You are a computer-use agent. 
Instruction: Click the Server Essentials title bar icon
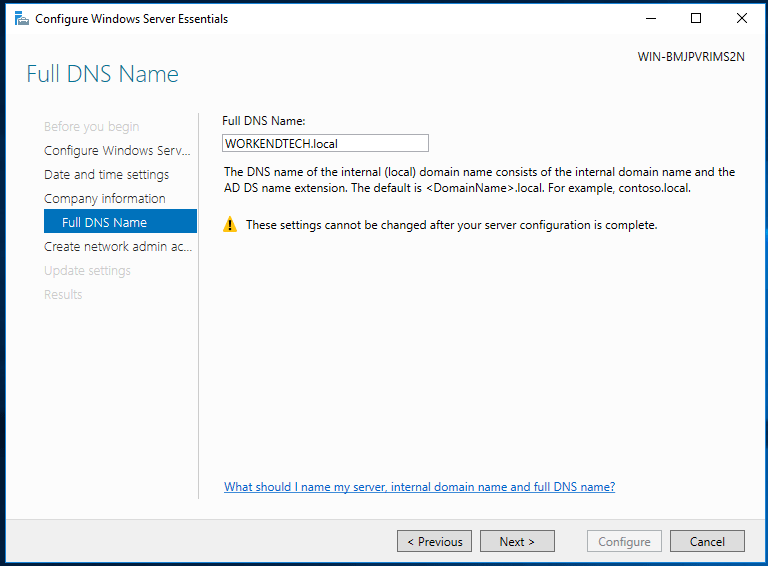click(x=22, y=19)
